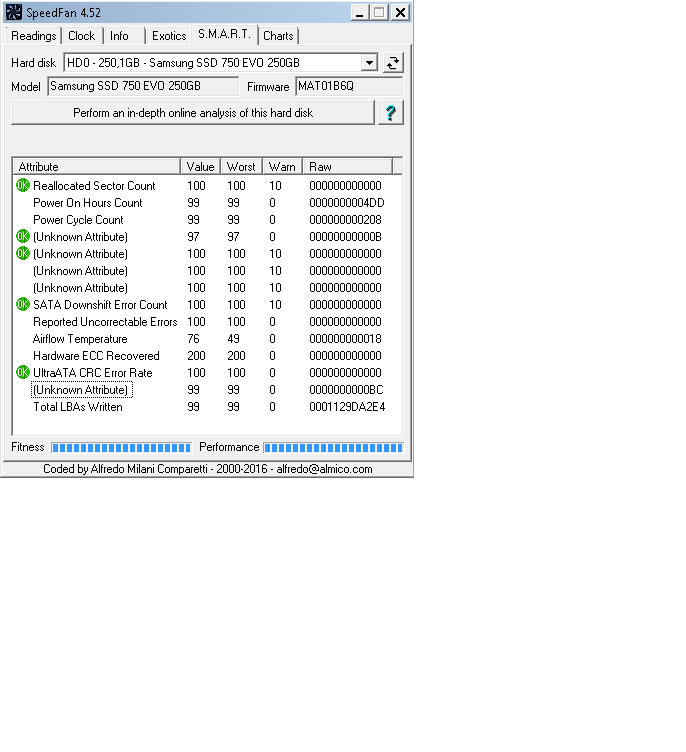Click the cyan question mark help icon
The width and height of the screenshot is (686, 752).
390,113
